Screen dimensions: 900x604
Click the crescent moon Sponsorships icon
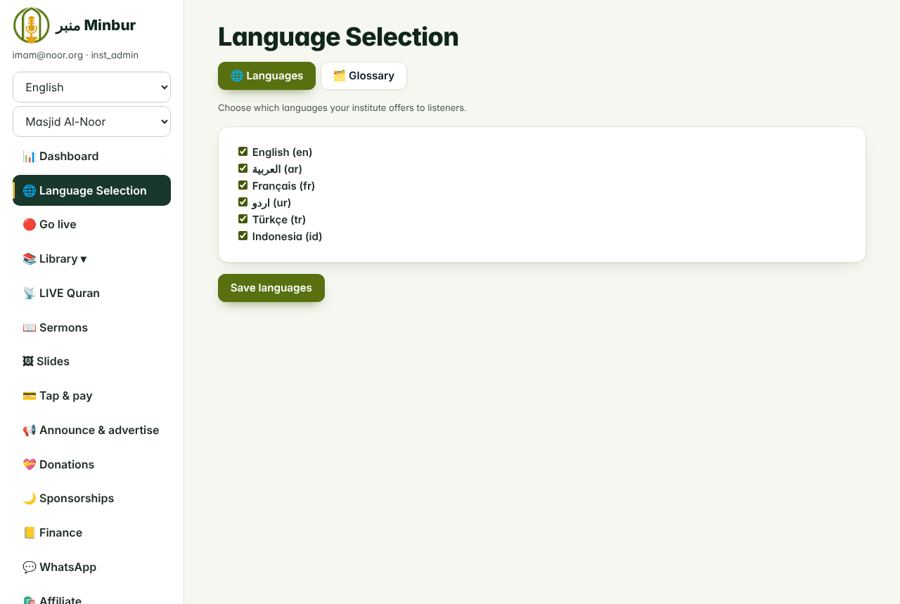click(29, 498)
